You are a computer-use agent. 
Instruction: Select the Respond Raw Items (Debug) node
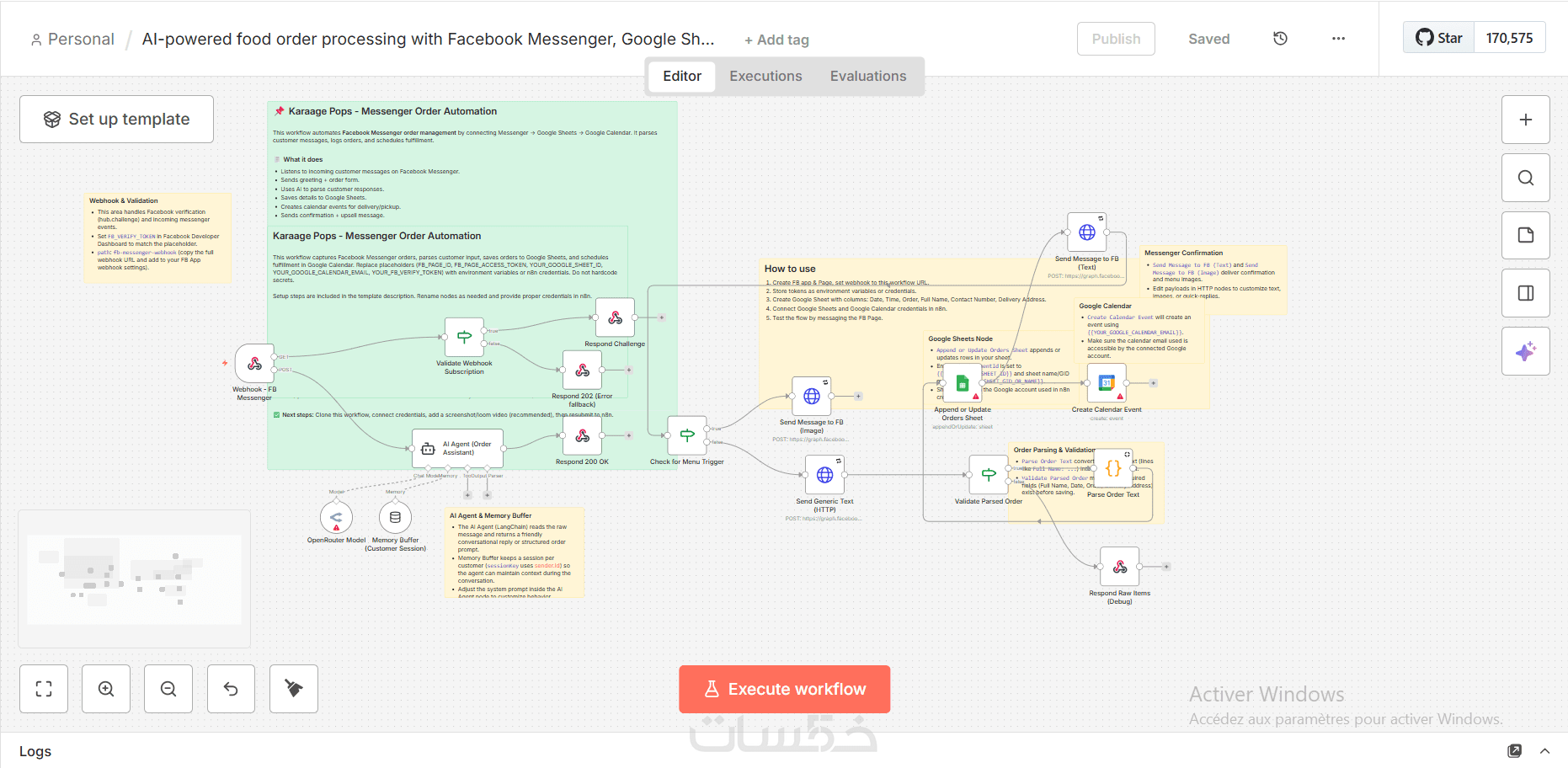[x=1120, y=567]
